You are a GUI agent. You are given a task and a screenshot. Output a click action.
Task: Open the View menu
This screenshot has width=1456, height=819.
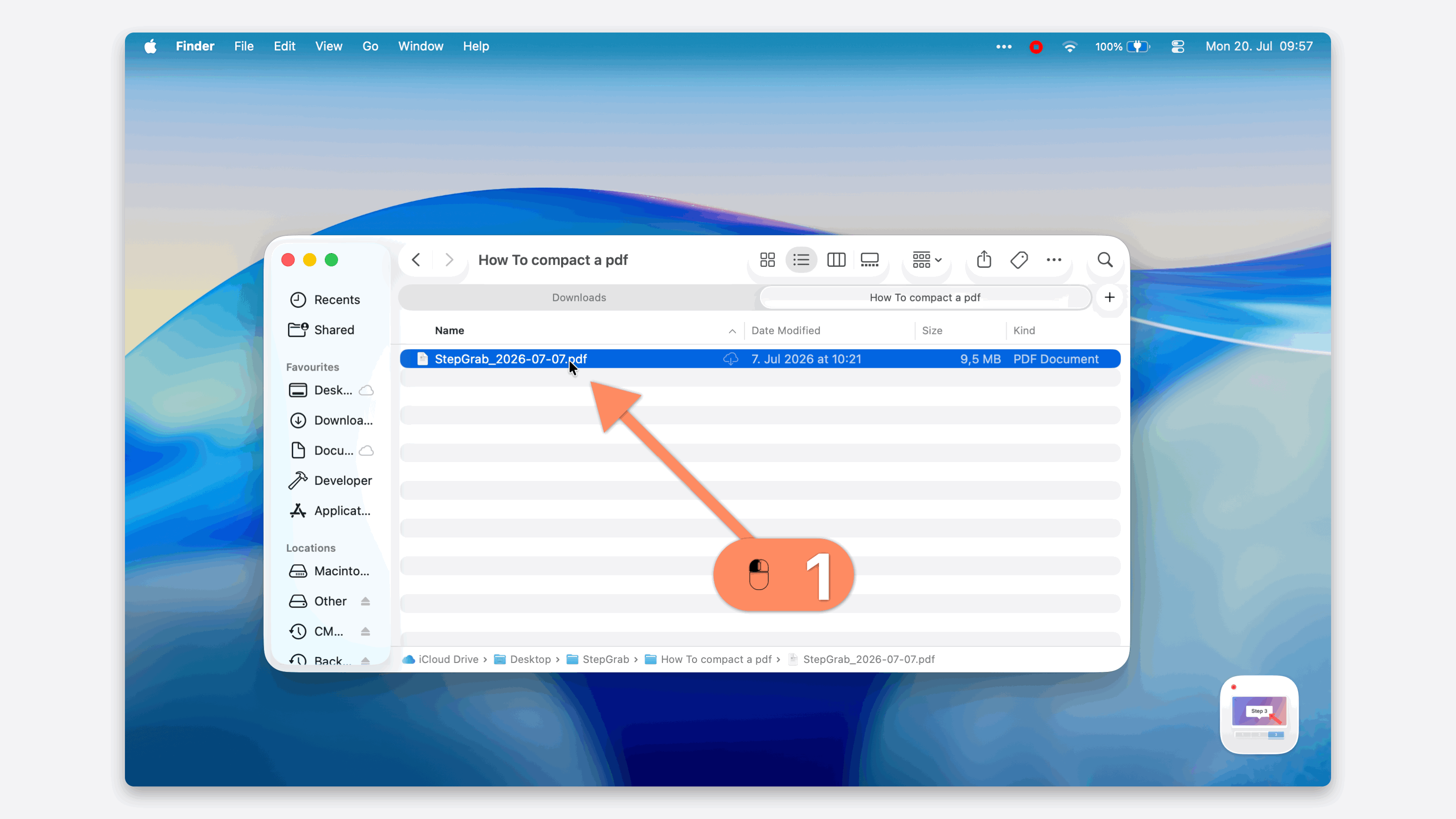click(x=329, y=46)
